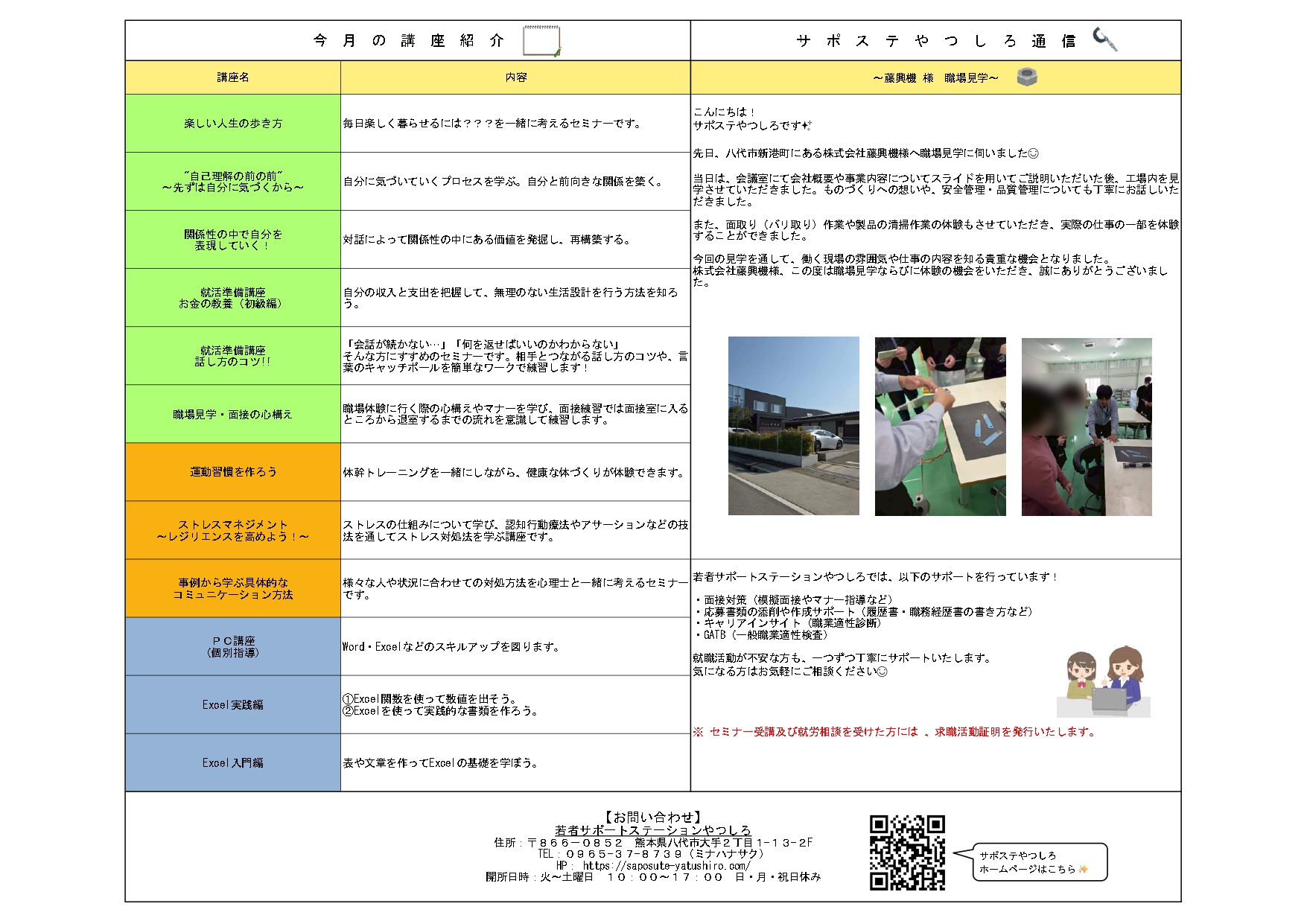Viewport: 1307px width, 924px height.
Task: Click the two women with laptop illustration
Action: (x=1104, y=682)
